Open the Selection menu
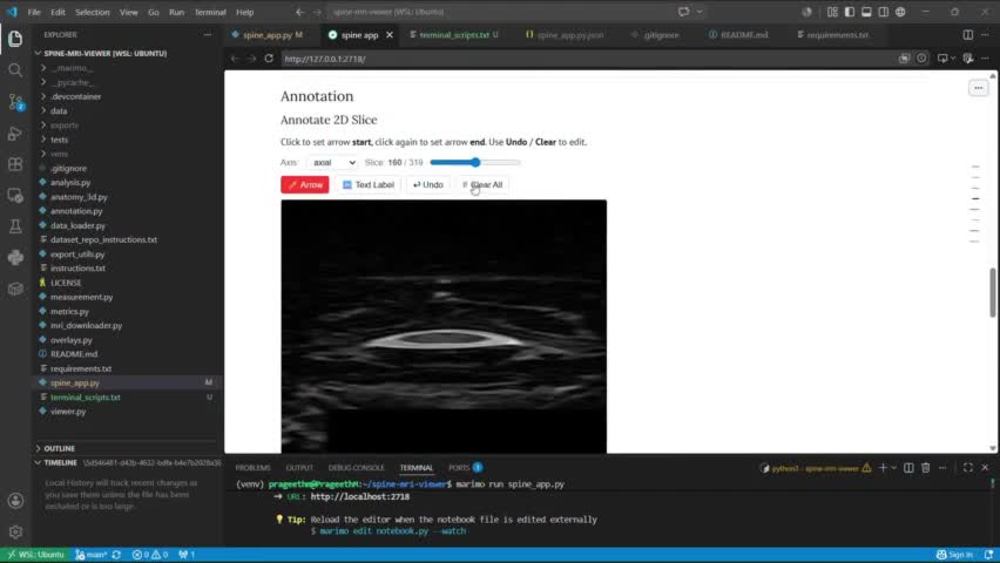Screen dimensions: 1000x563 pos(92,11)
